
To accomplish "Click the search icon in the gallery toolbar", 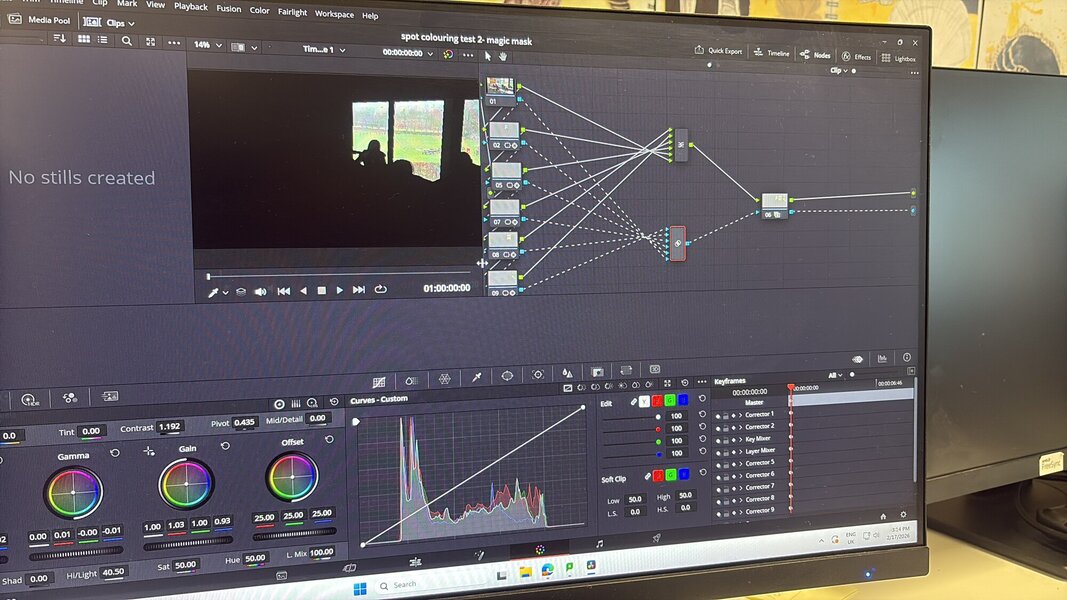I will click(126, 41).
